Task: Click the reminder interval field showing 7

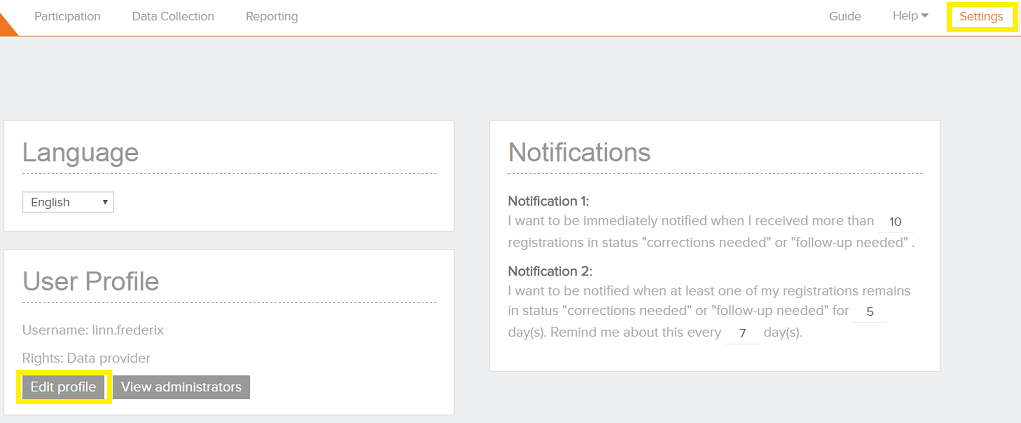Action: tap(742, 333)
